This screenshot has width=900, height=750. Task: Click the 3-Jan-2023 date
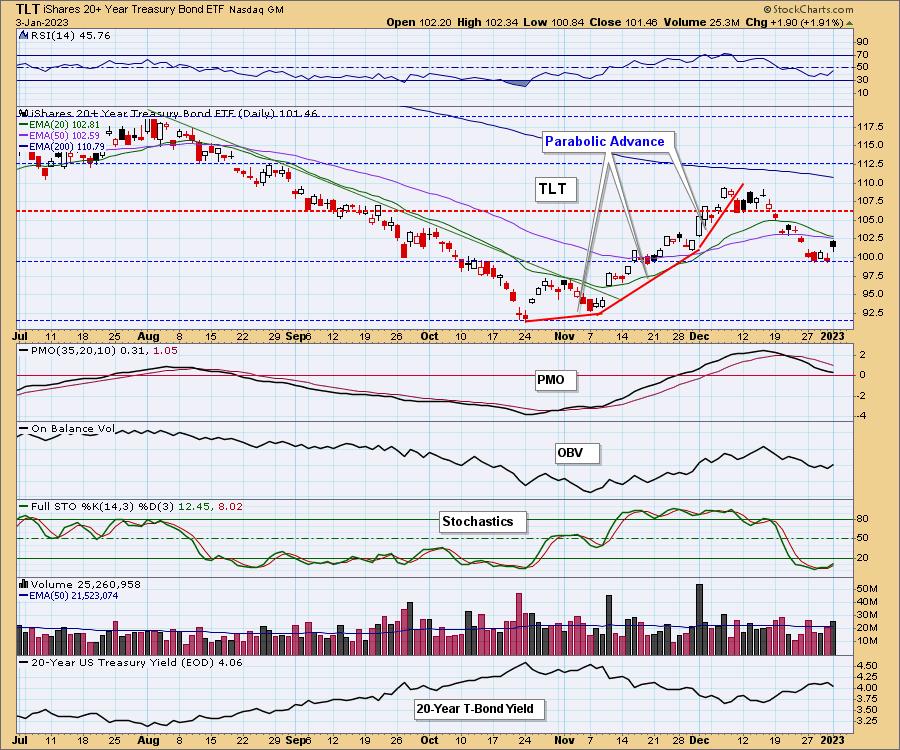(x=42, y=22)
